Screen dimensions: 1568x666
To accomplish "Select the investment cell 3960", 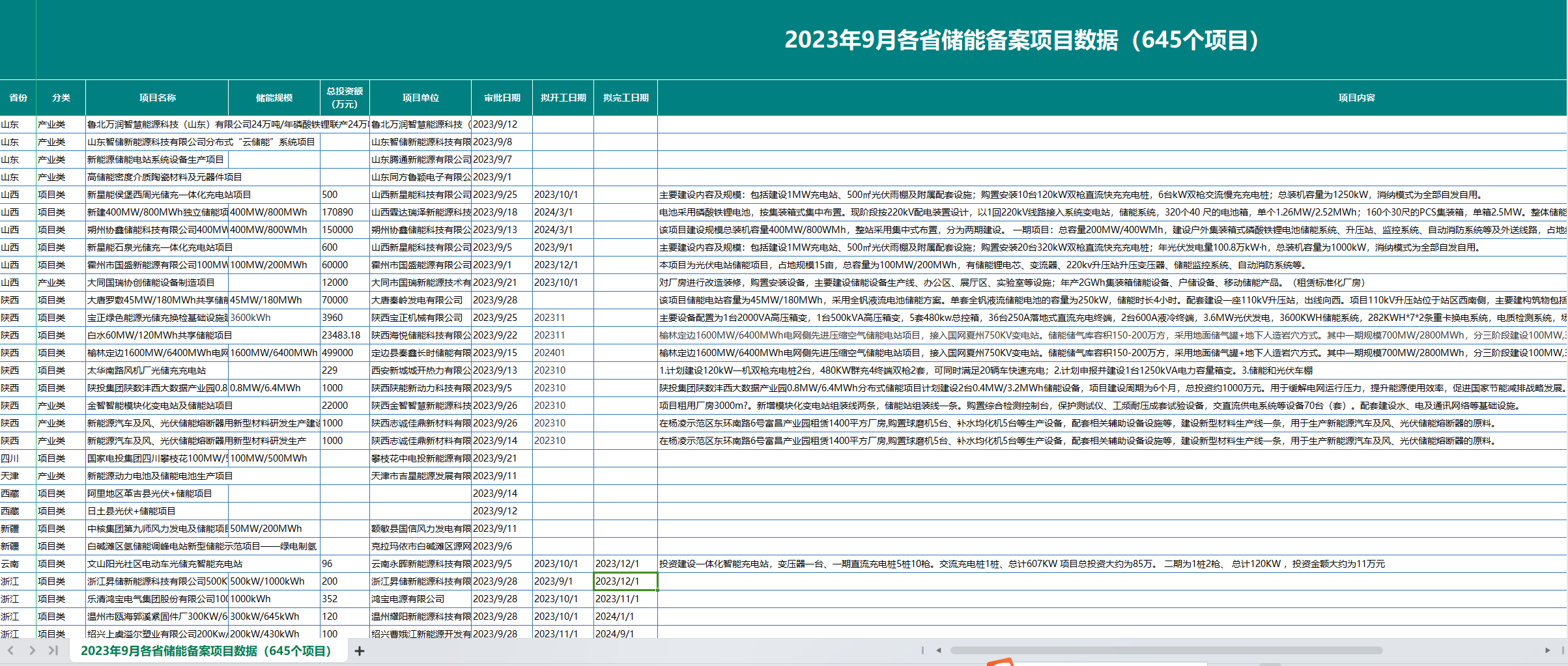I will coord(345,318).
